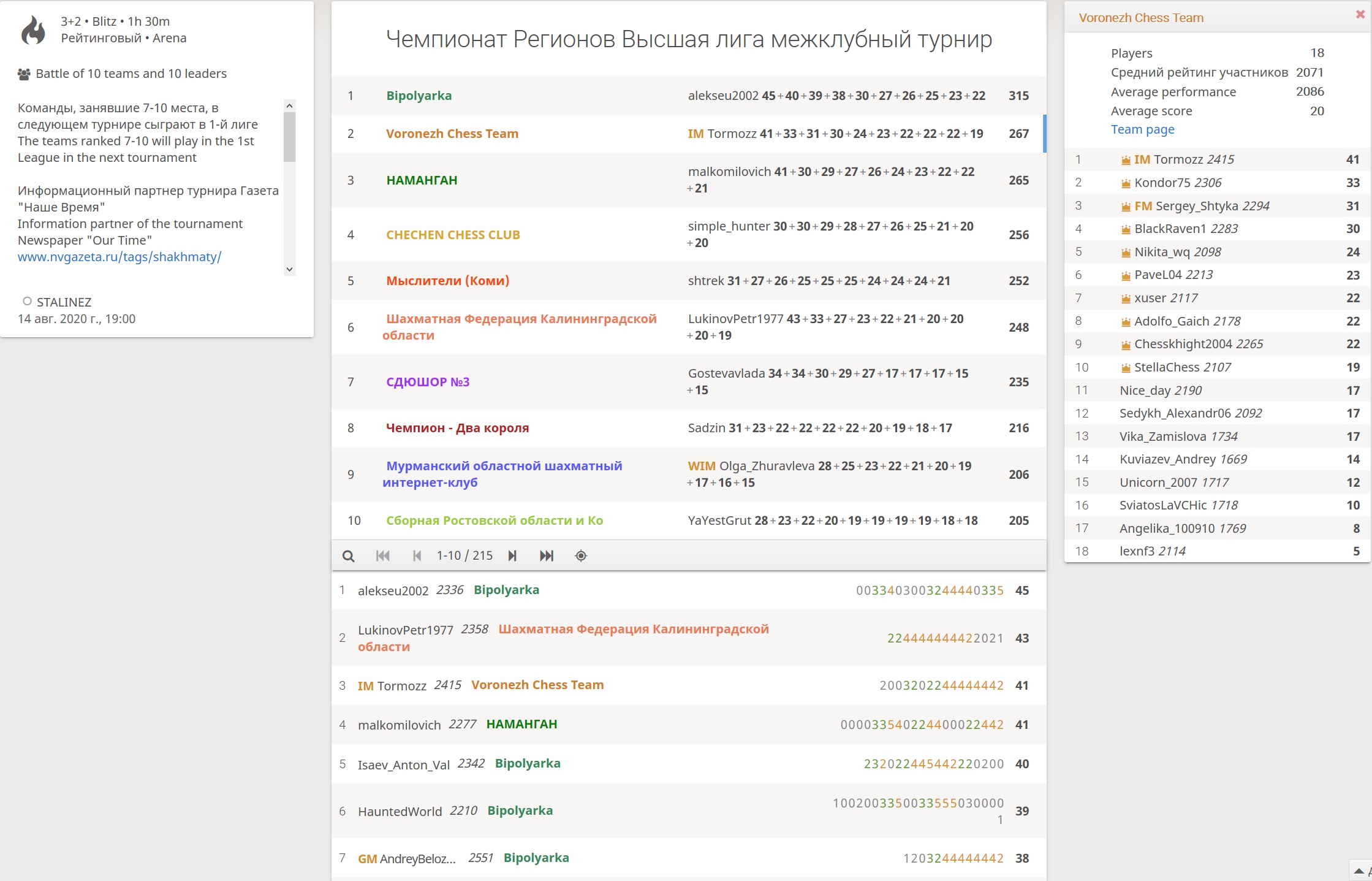1372x881 pixels.
Task: Click leader Gostevavlada in СДЮШОР row
Action: point(726,373)
